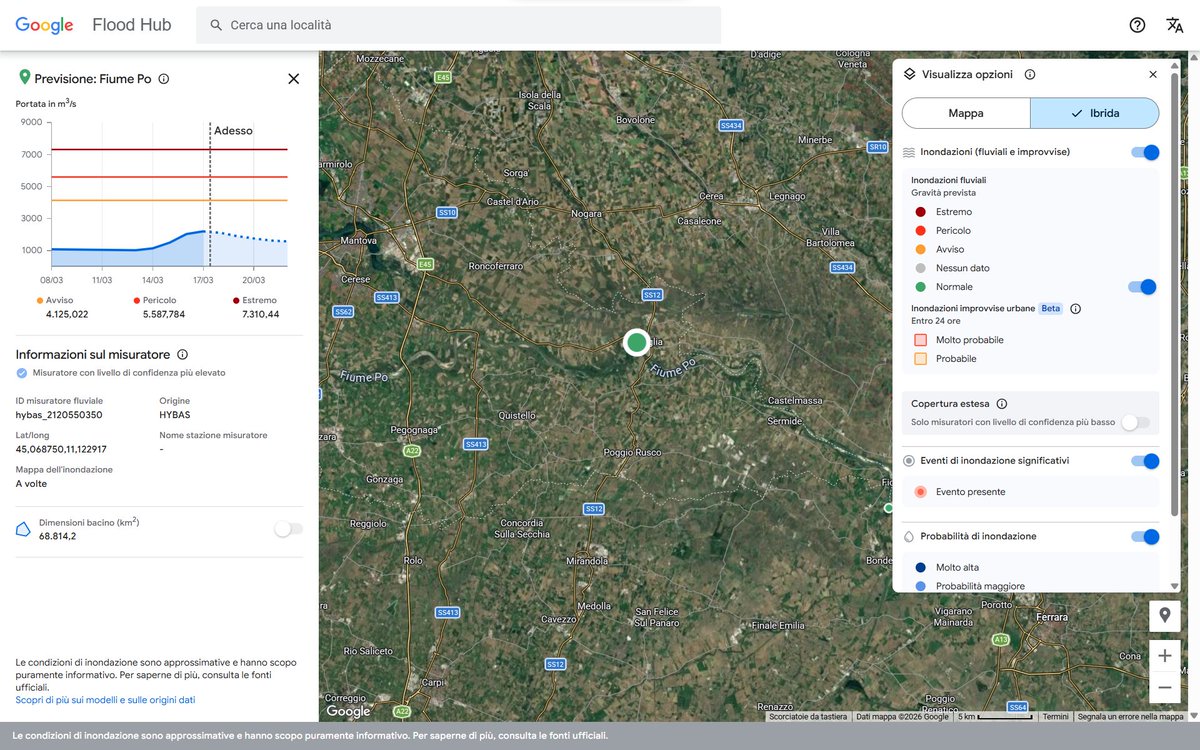The image size is (1200, 750).
Task: Click the search magnifier icon
Action: pyautogui.click(x=216, y=25)
